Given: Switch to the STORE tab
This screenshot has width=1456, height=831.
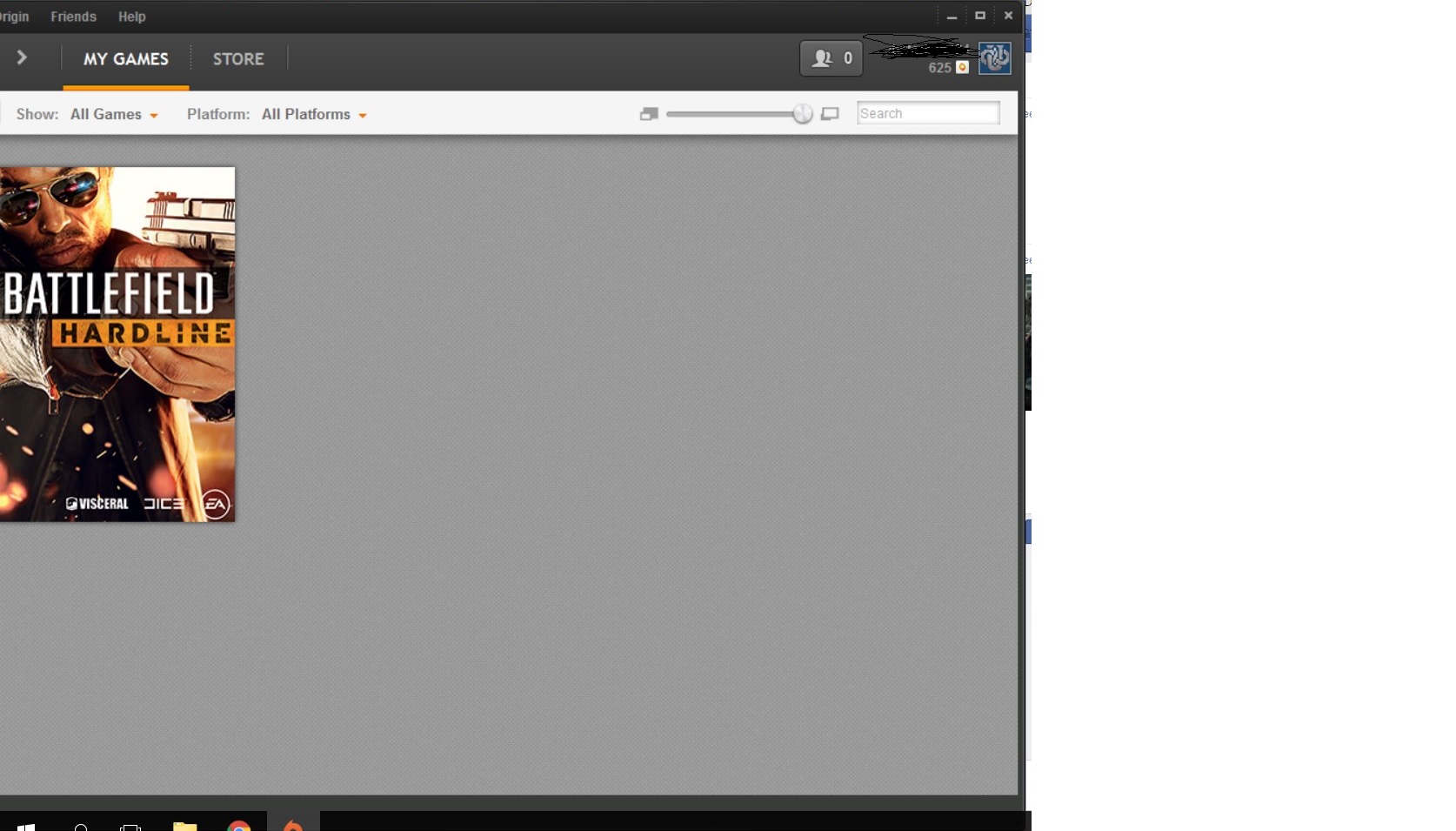Looking at the screenshot, I should [x=238, y=59].
